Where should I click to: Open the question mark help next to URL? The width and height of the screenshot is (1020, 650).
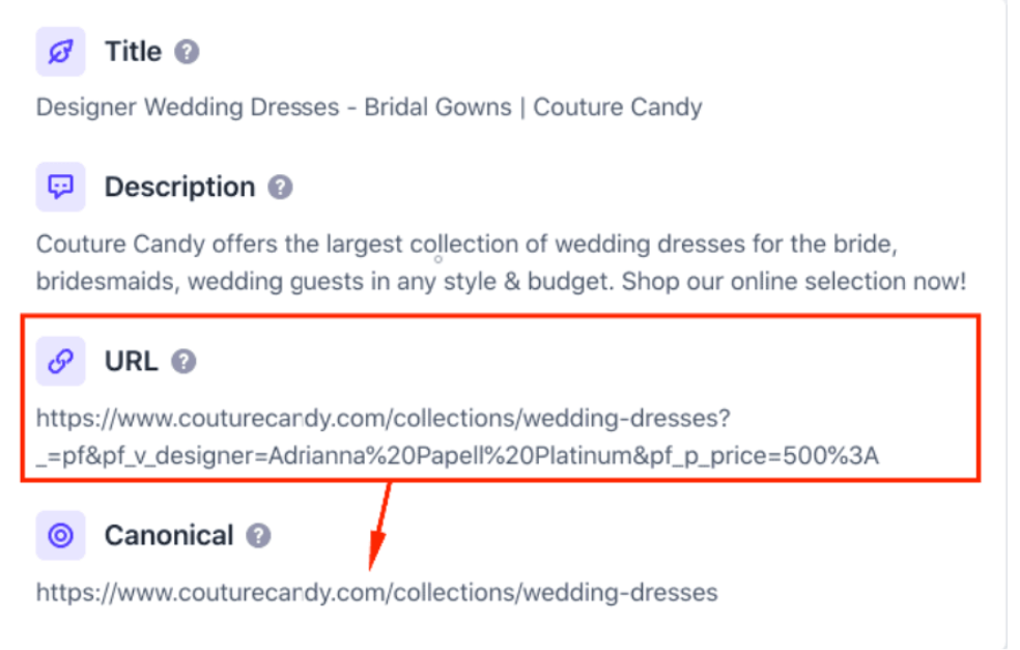[x=183, y=361]
